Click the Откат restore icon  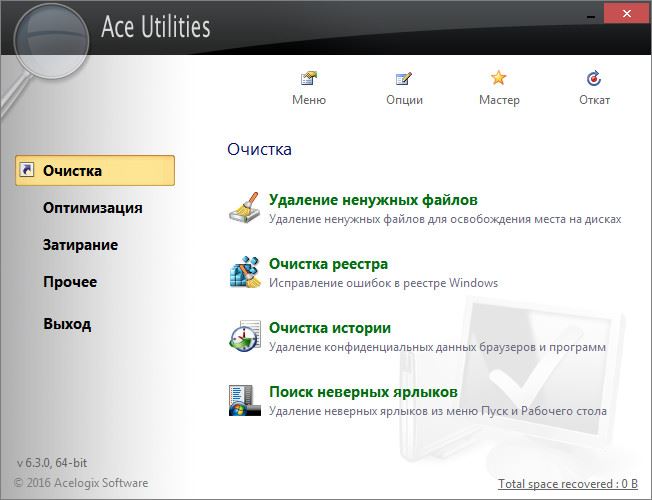pos(594,79)
